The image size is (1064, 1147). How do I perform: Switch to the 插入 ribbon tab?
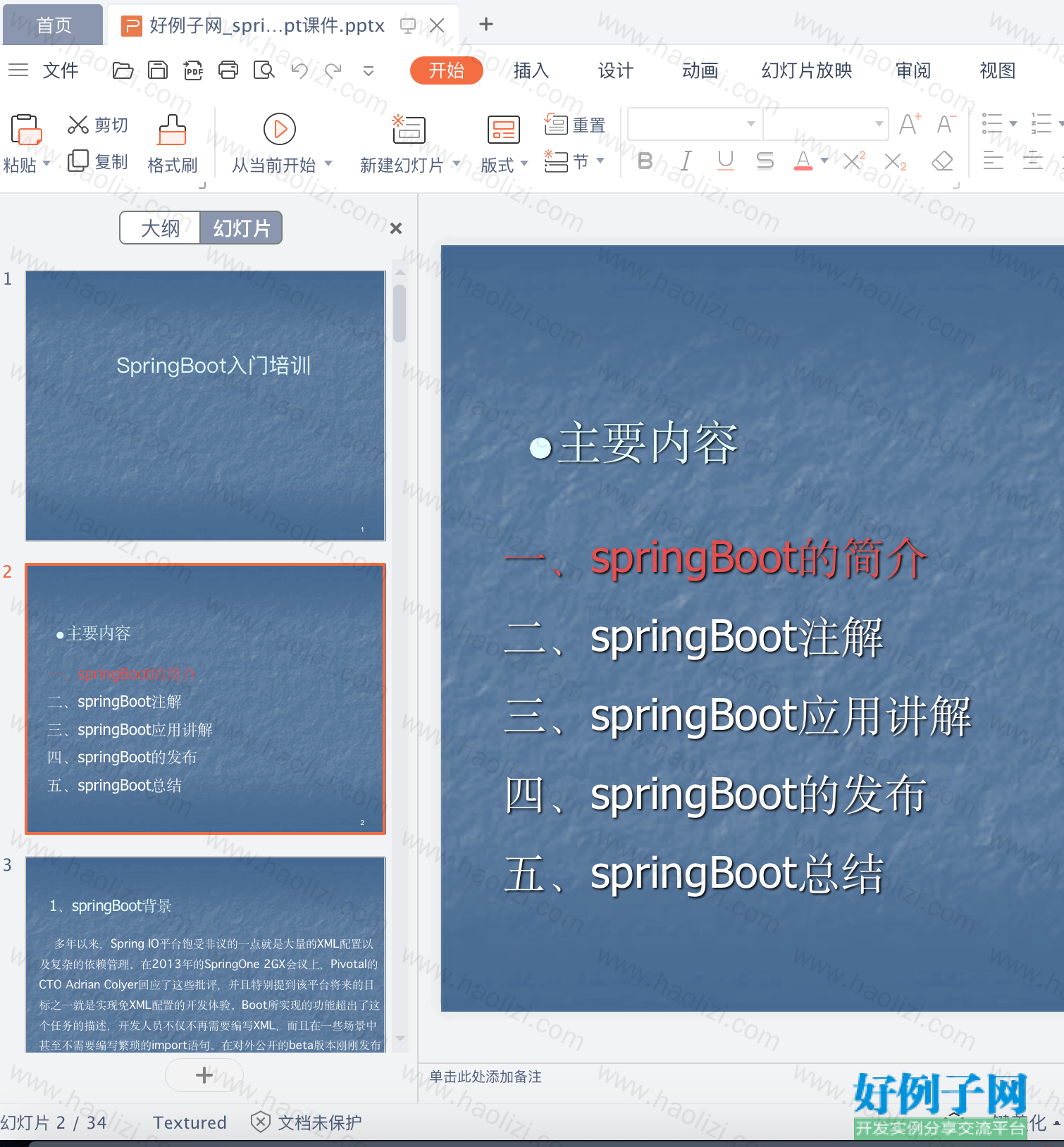pyautogui.click(x=531, y=70)
